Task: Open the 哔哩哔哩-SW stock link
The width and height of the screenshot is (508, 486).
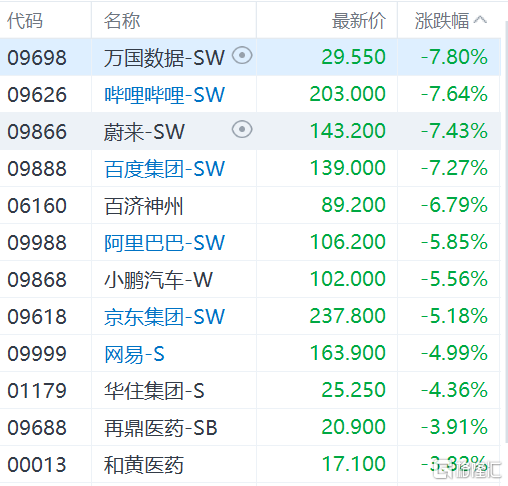Action: 165,94
